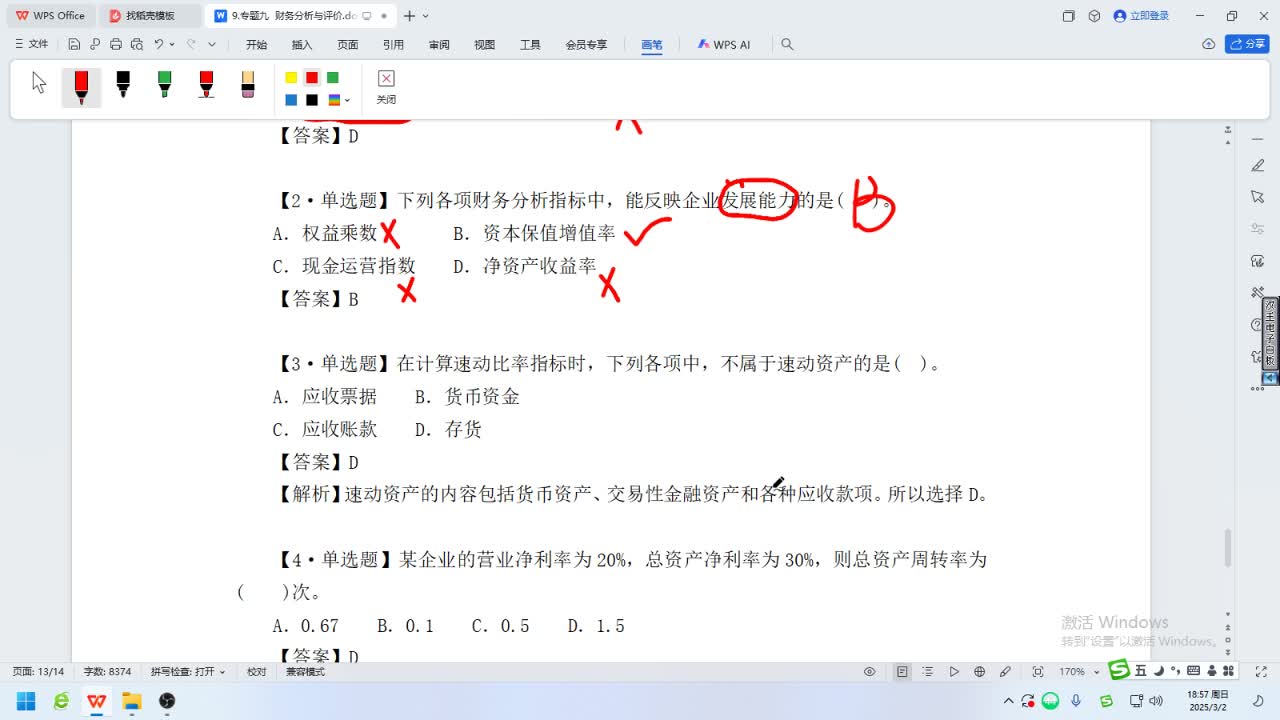
Task: Click the cube icon in title bar
Action: coord(1094,16)
